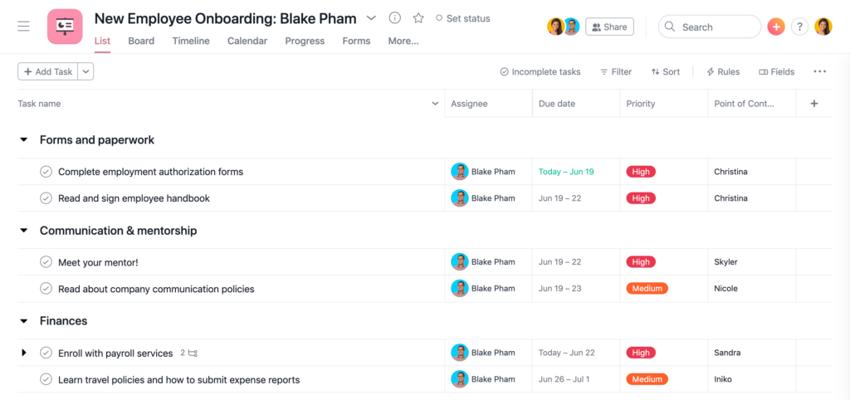Expand subtasks of Enroll with payroll services
The width and height of the screenshot is (850, 400).
click(23, 353)
